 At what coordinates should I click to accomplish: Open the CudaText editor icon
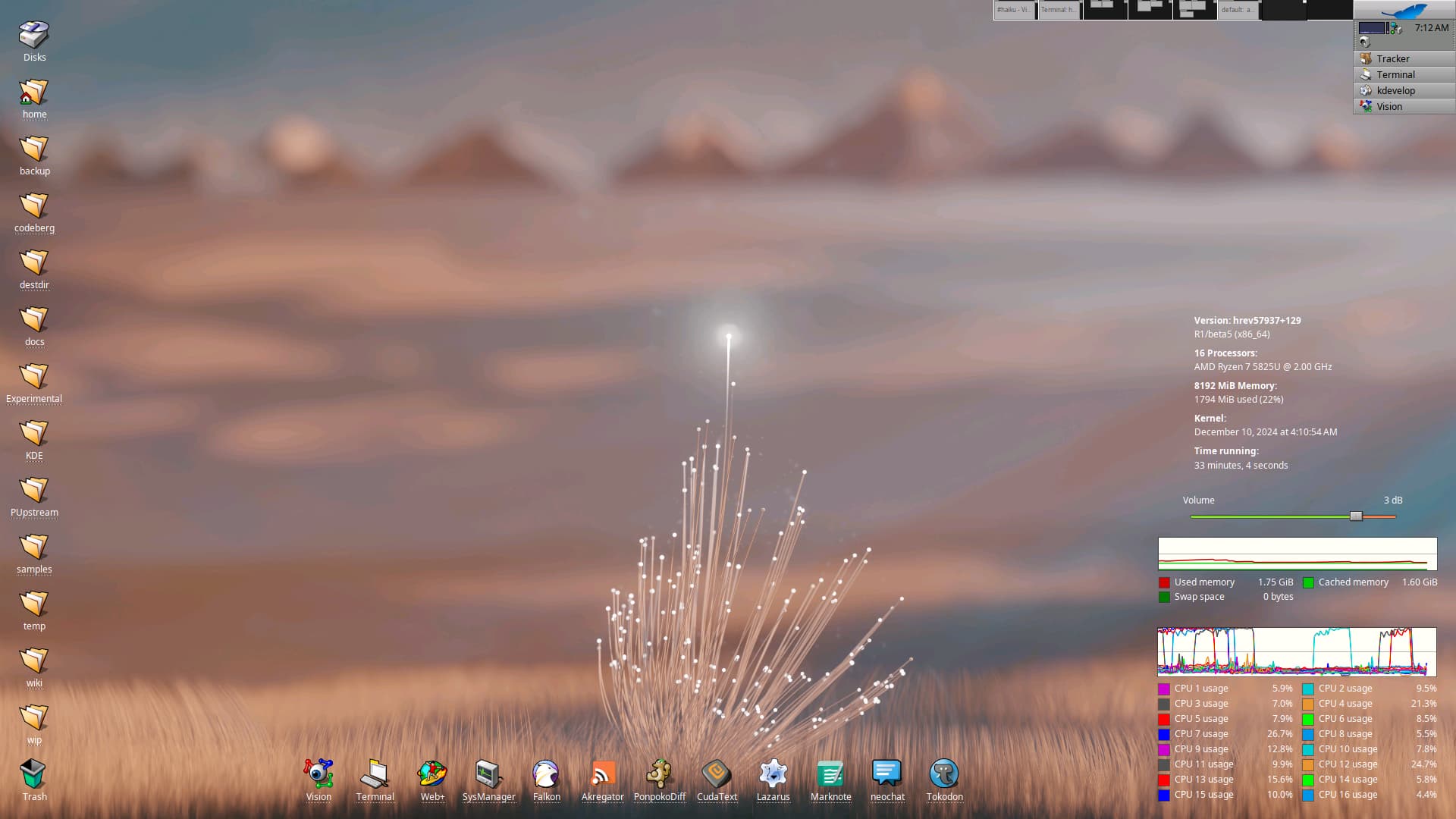[717, 774]
